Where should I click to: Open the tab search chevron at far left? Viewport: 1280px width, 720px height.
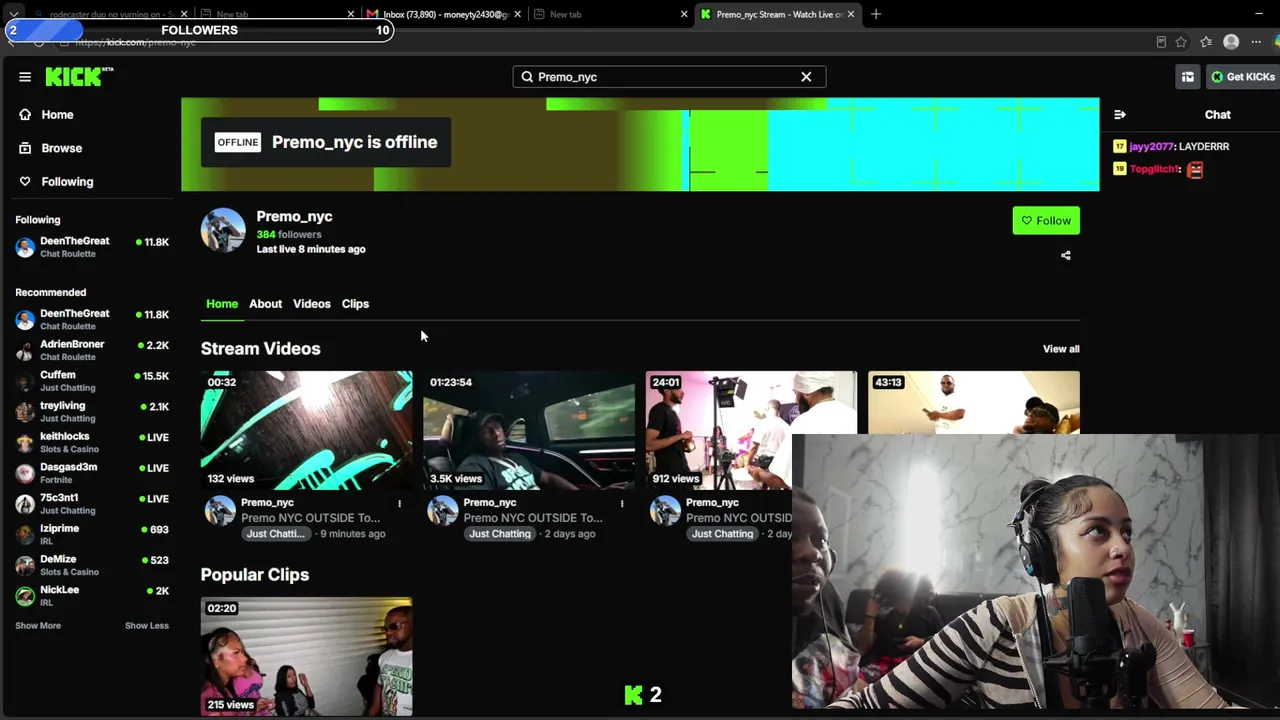pyautogui.click(x=14, y=14)
